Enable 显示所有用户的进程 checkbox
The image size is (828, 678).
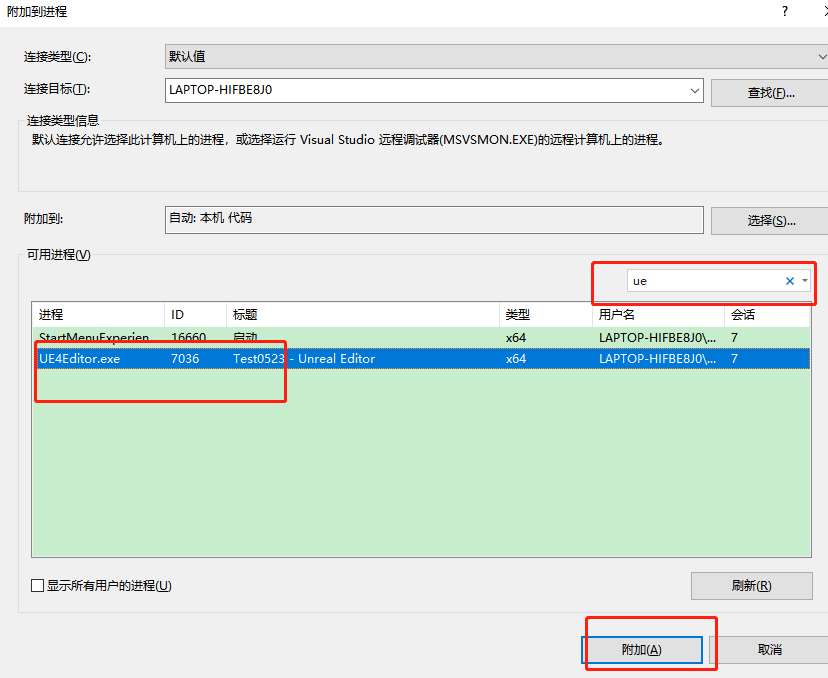[37, 585]
